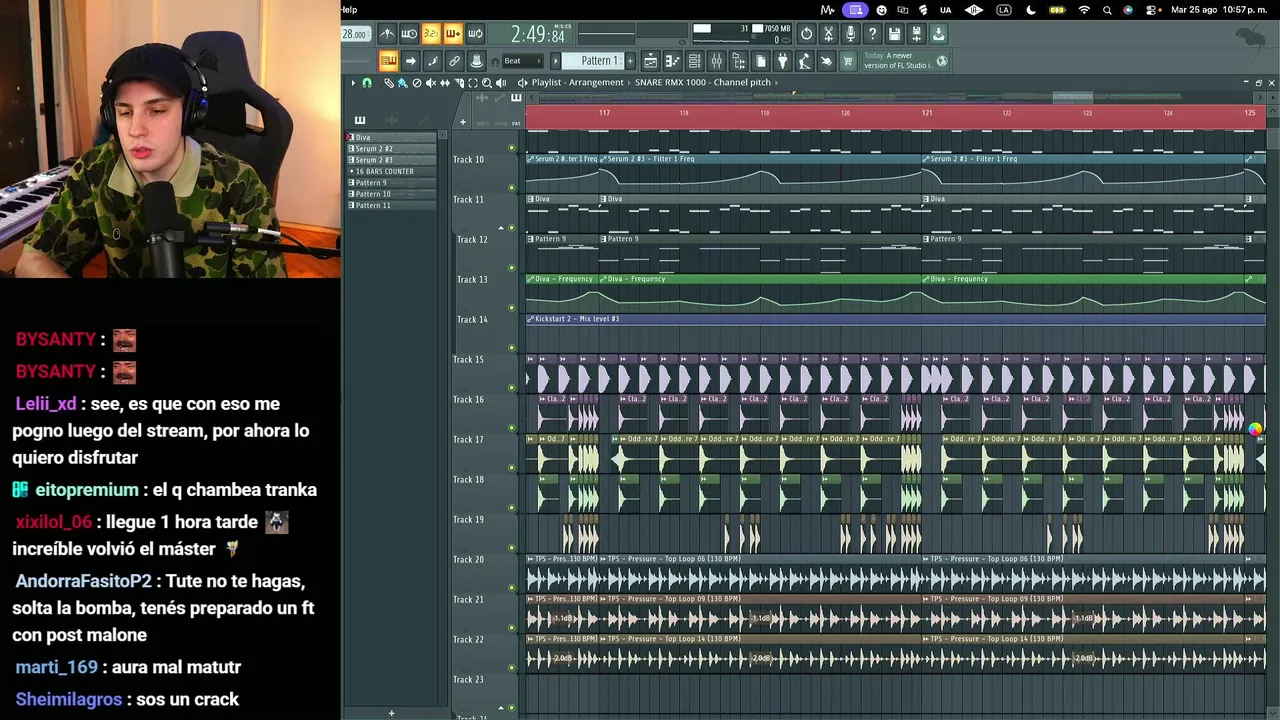Click the arrow left of Pattern 1 selector

point(556,61)
